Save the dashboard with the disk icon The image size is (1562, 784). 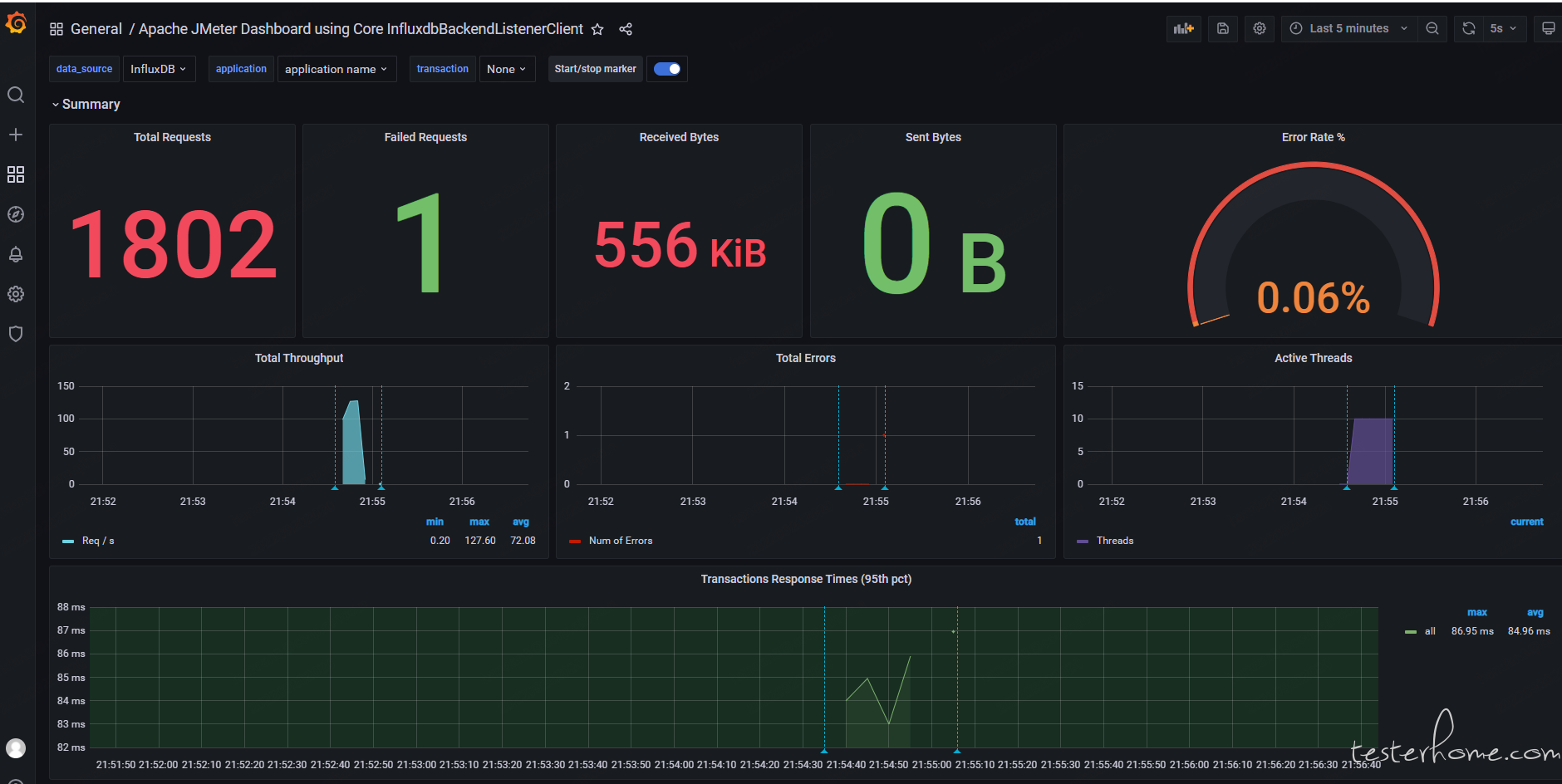[1223, 28]
